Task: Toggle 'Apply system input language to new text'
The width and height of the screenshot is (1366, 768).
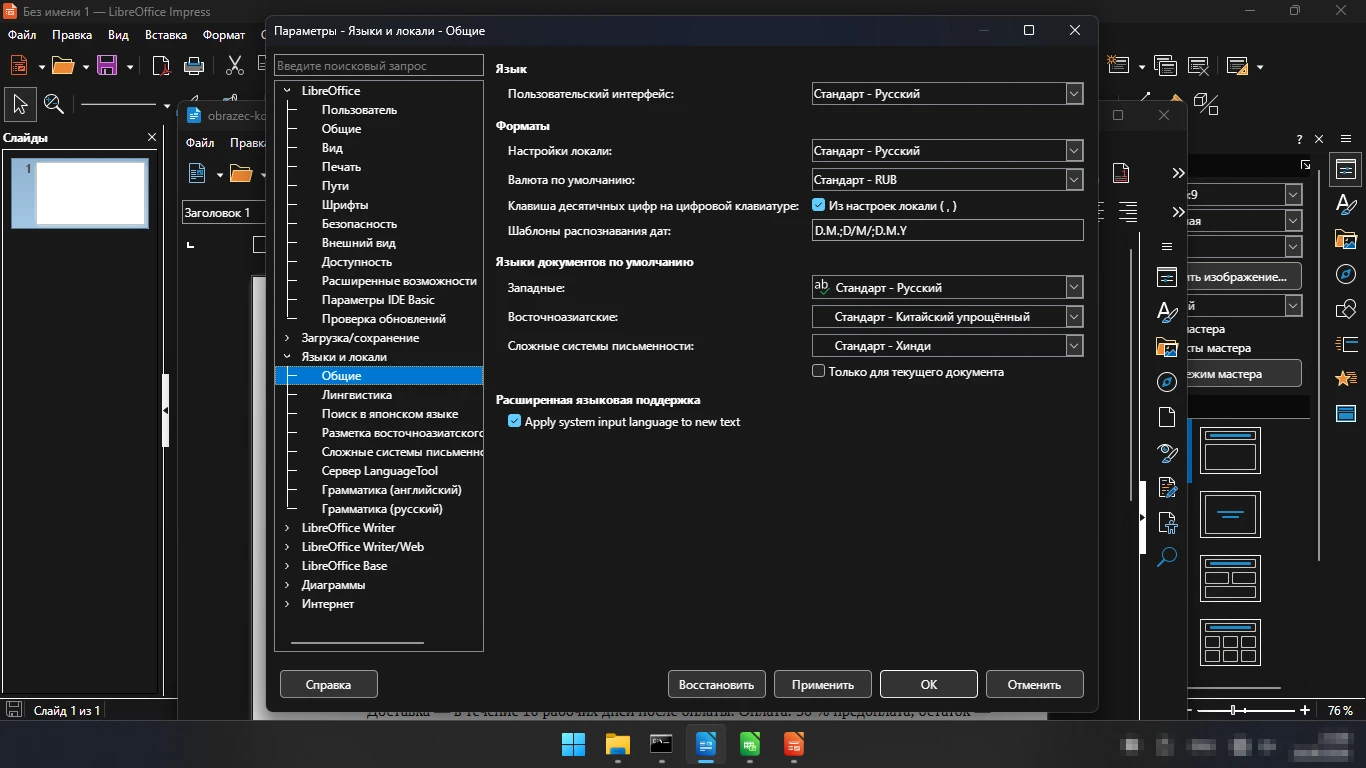Action: 514,421
